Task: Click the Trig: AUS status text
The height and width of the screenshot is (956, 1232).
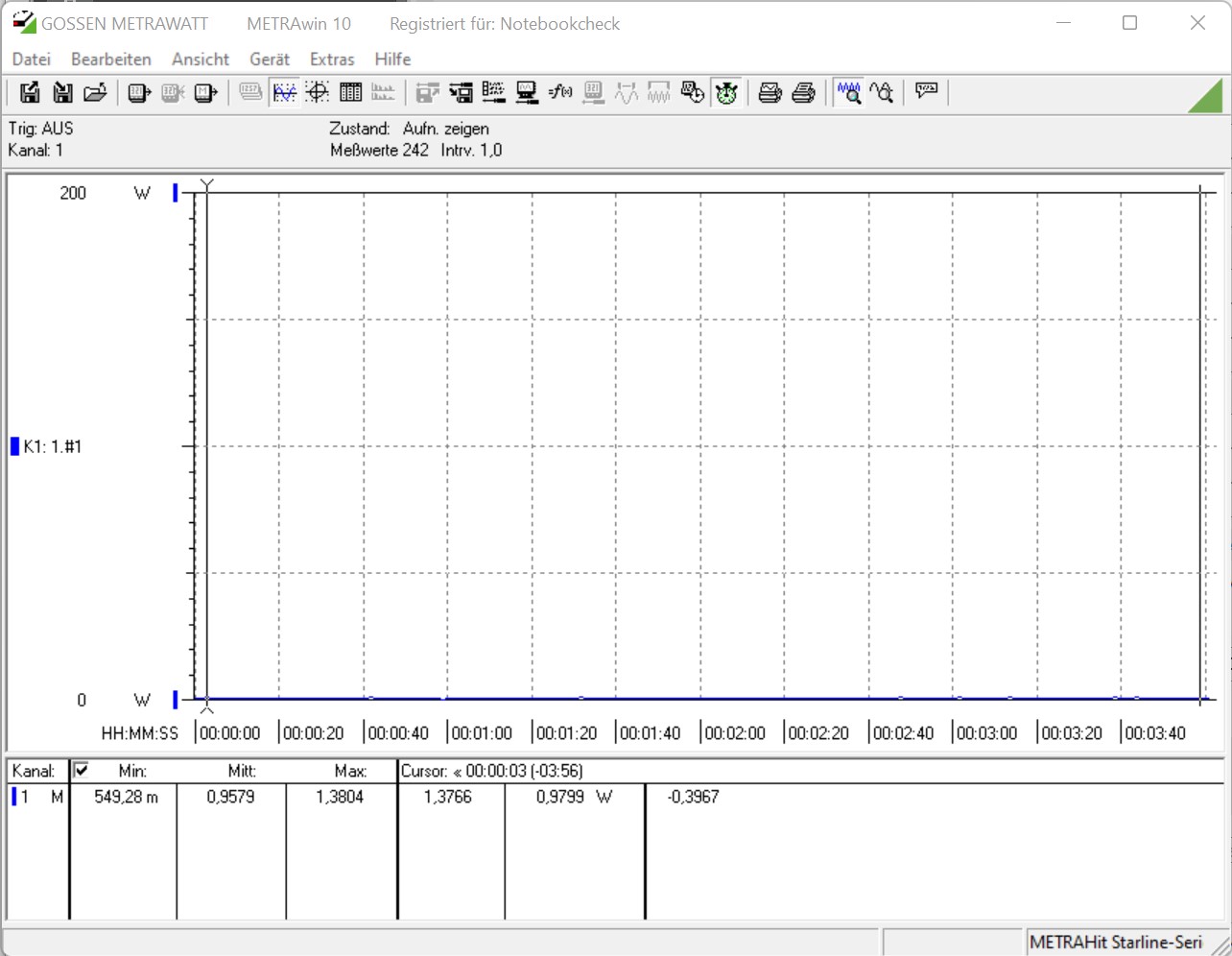Action: click(40, 129)
